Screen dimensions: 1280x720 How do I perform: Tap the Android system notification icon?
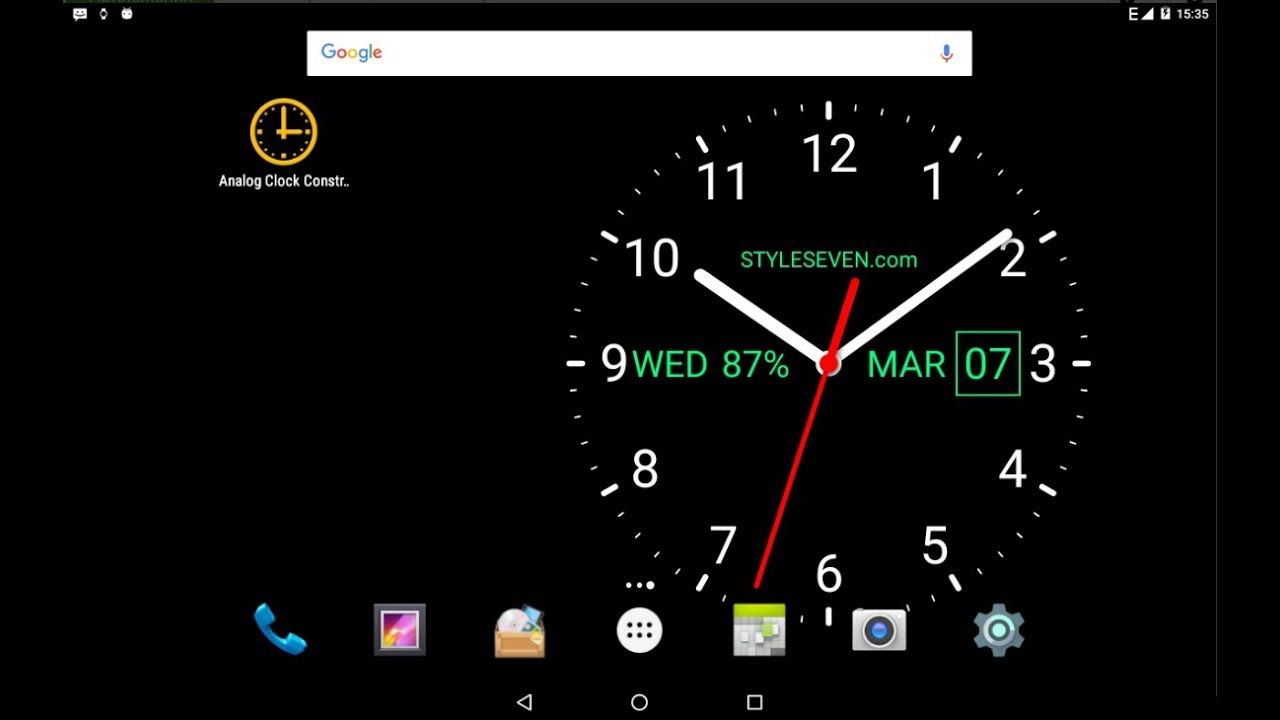pos(126,14)
